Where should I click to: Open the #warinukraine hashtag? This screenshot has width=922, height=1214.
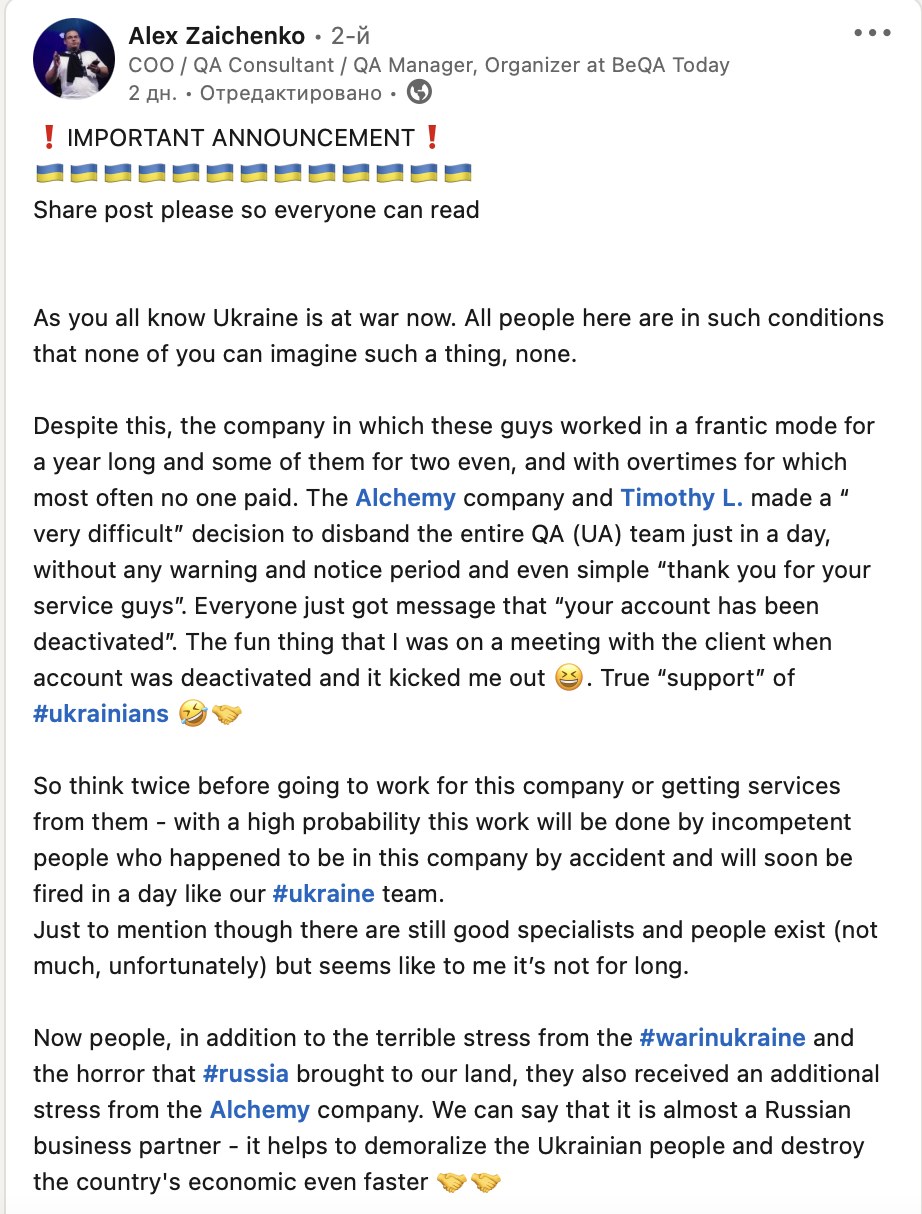pyautogui.click(x=722, y=1037)
